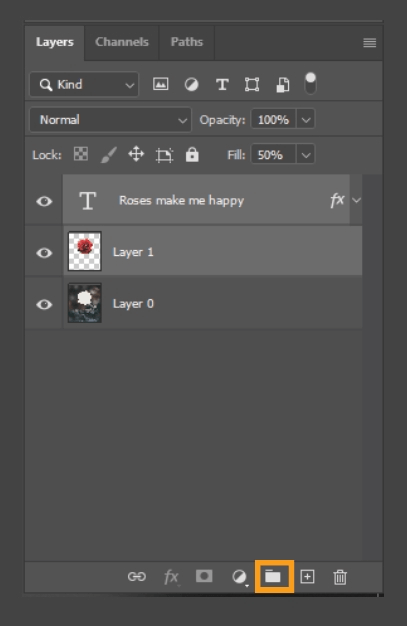Screen dimensions: 407x626
Task: Create new fill or adjustment layer
Action: (x=240, y=577)
